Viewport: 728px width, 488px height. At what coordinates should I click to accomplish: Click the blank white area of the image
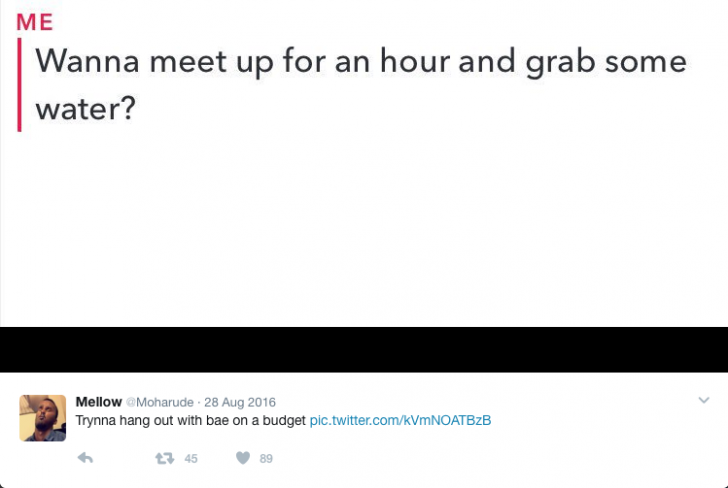coord(364,230)
